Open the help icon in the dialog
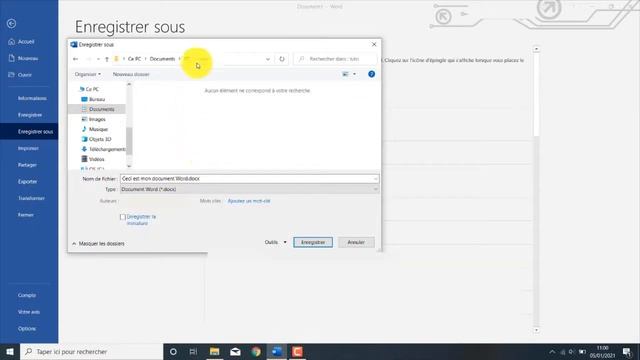The image size is (640, 360). [371, 74]
